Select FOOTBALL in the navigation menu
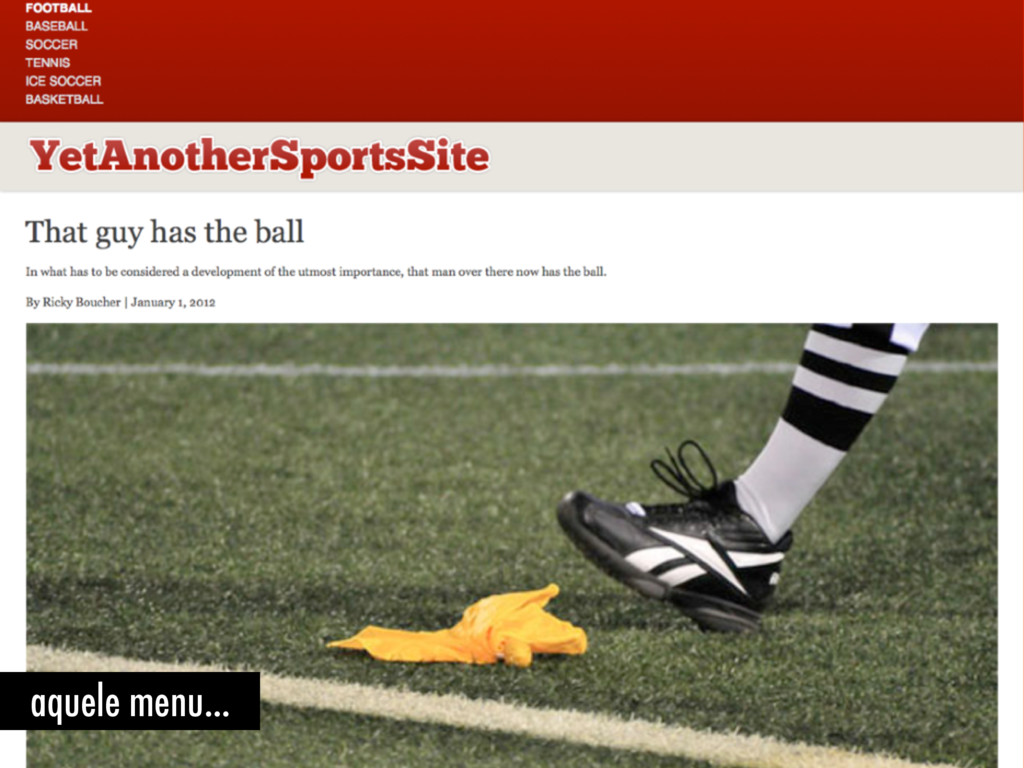The width and height of the screenshot is (1024, 768). [58, 8]
